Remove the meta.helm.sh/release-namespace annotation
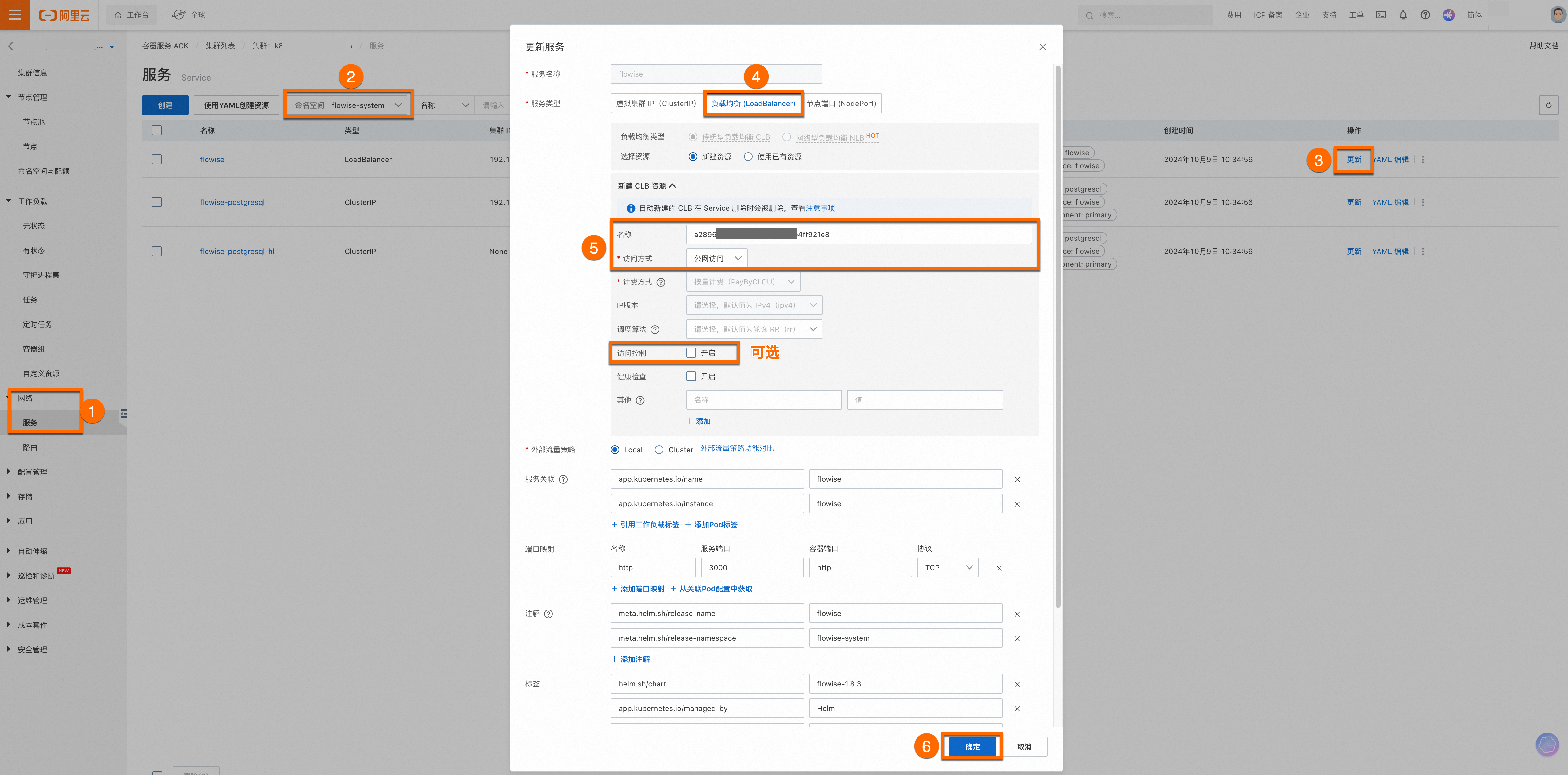 [1016, 639]
